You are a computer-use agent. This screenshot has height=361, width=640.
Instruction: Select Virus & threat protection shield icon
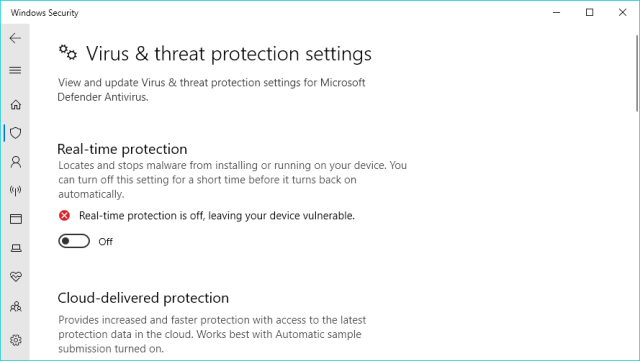coord(16,133)
